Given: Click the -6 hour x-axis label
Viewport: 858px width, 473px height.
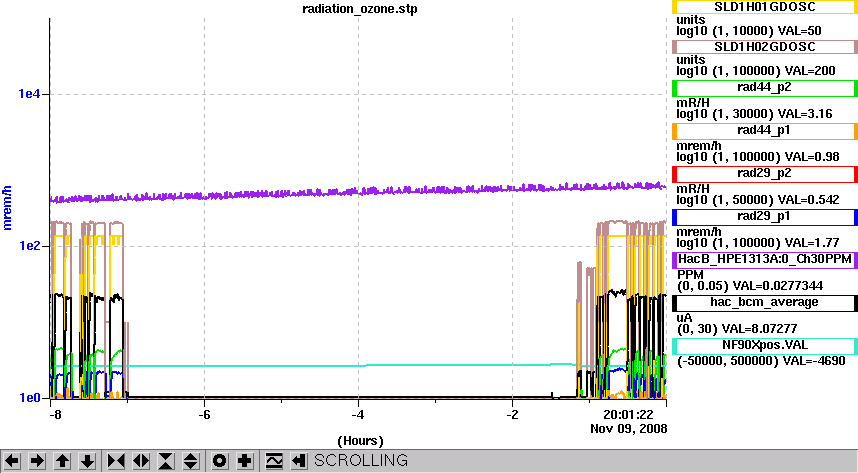Looking at the screenshot, I should coord(204,414).
